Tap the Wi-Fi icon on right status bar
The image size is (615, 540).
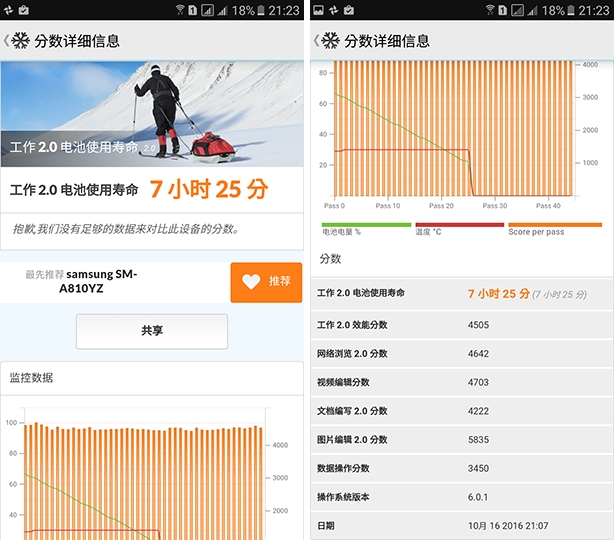(490, 10)
